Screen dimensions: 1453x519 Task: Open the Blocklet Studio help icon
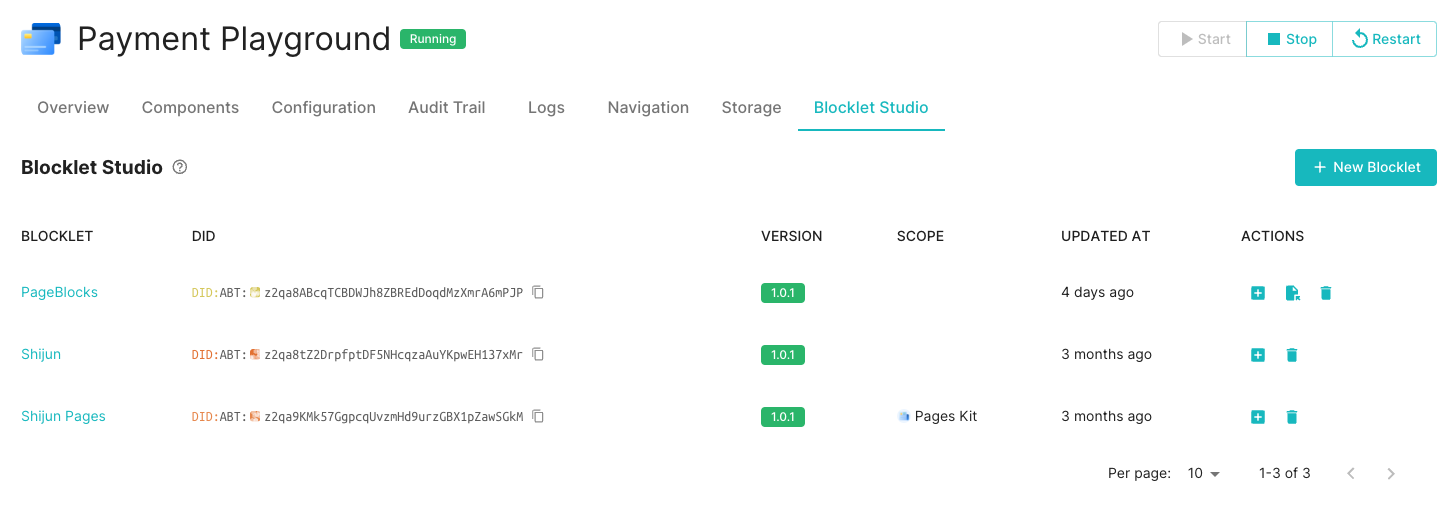point(180,168)
